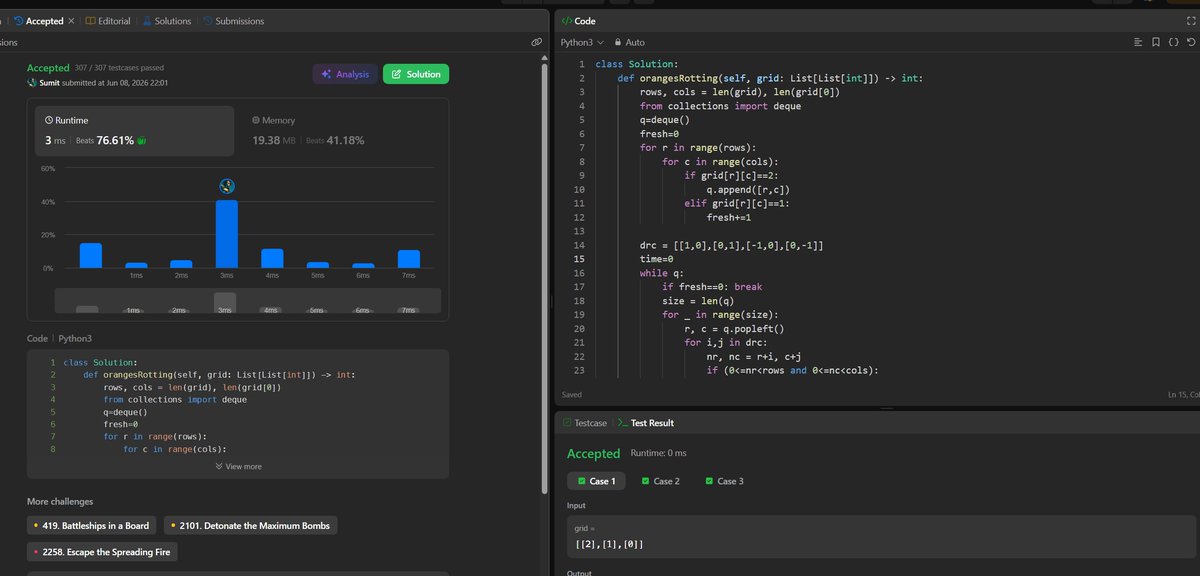This screenshot has width=1200, height=576.
Task: Click the green check icon on Case 2
Action: click(x=645, y=481)
